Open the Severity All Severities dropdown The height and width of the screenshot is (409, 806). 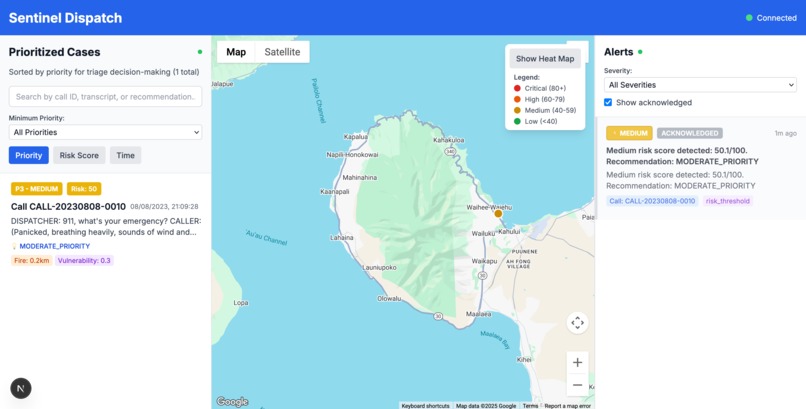coord(700,85)
